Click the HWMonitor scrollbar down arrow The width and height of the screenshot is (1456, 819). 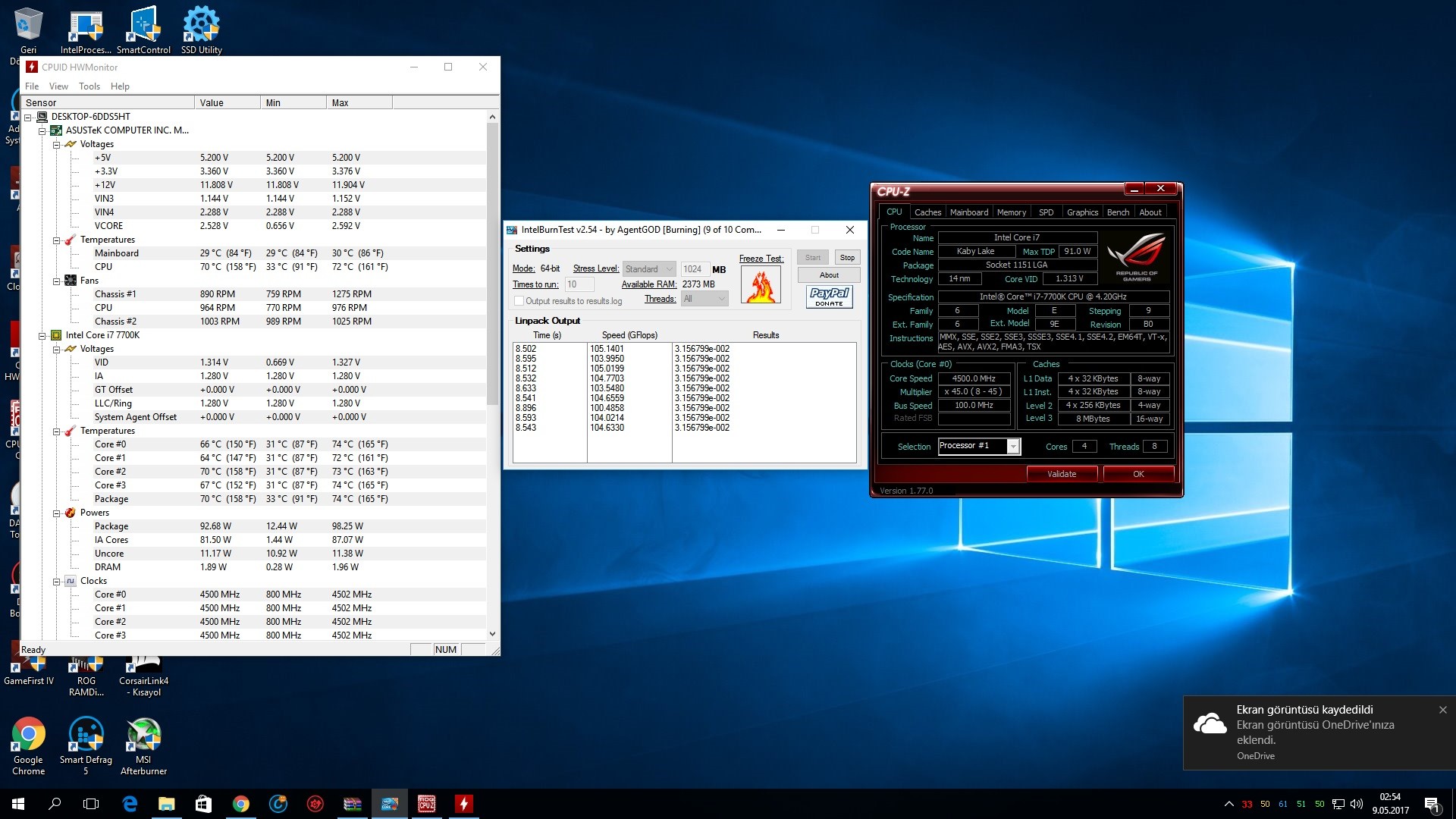pyautogui.click(x=492, y=634)
